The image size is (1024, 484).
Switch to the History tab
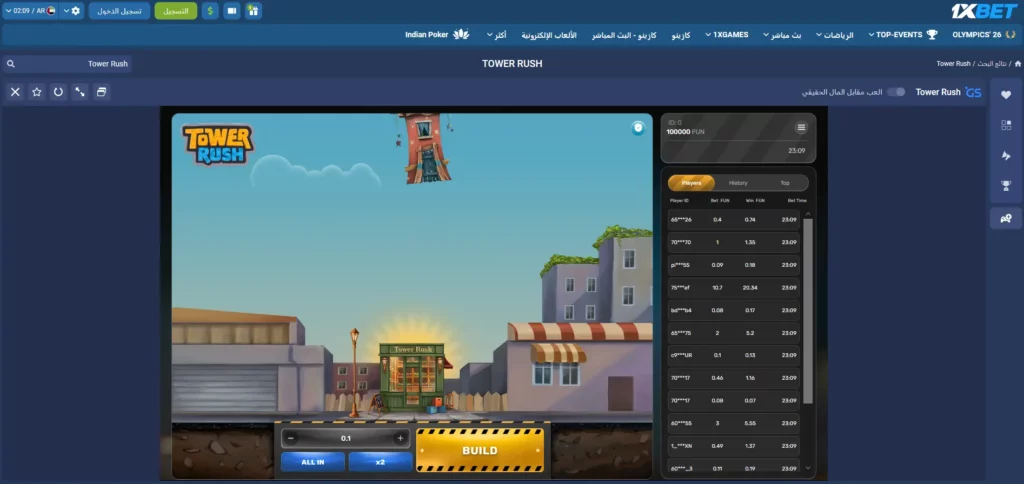coord(738,183)
